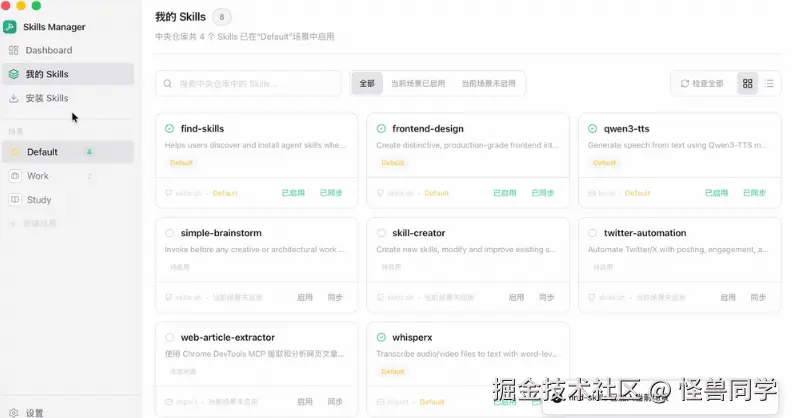Click the twitter-automation source icon
The image size is (792, 418).
pos(592,297)
